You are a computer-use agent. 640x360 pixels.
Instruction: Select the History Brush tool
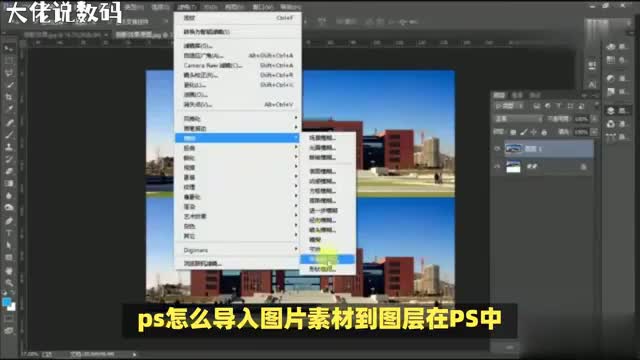click(x=9, y=160)
